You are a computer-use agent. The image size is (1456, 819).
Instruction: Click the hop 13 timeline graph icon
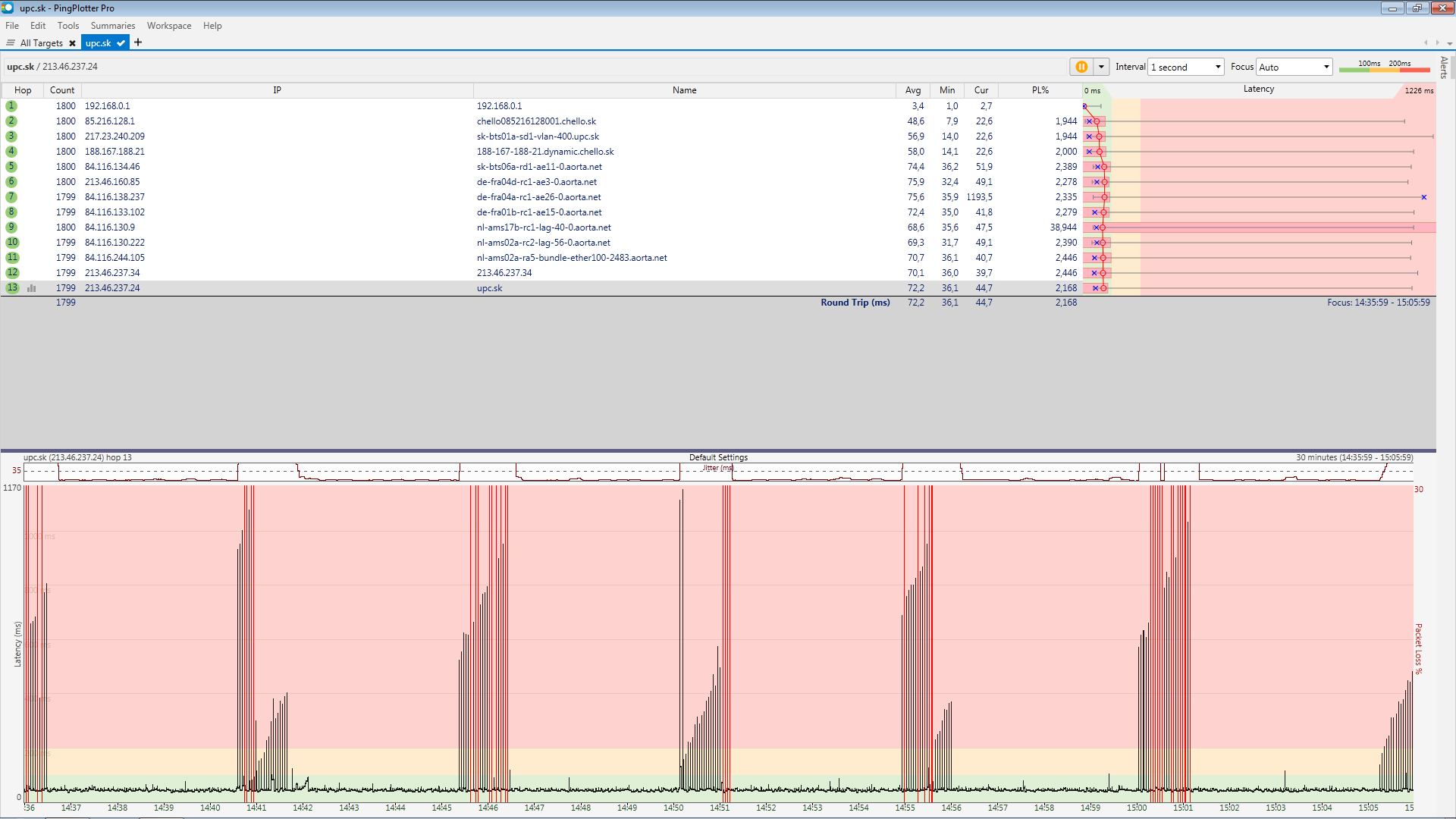coord(32,288)
